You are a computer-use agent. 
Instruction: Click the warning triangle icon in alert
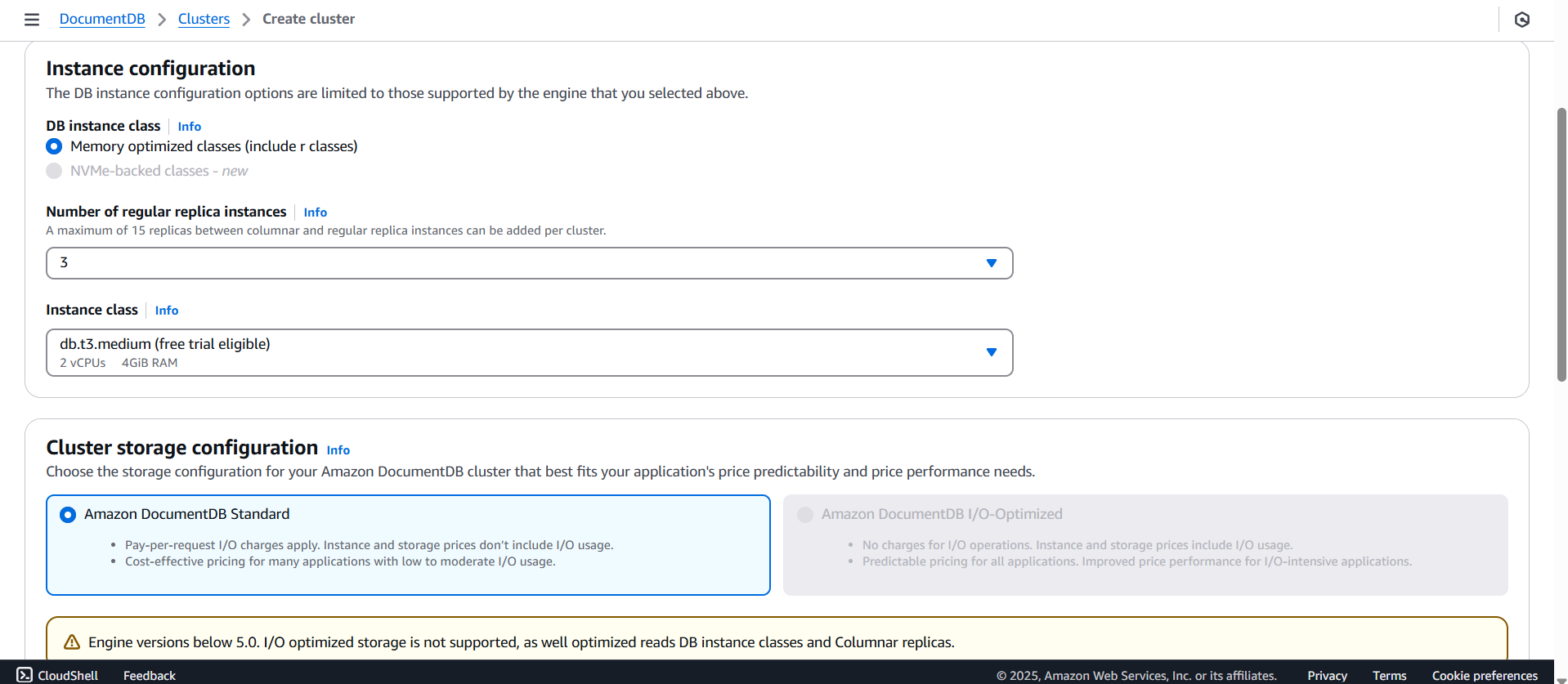tap(72, 642)
